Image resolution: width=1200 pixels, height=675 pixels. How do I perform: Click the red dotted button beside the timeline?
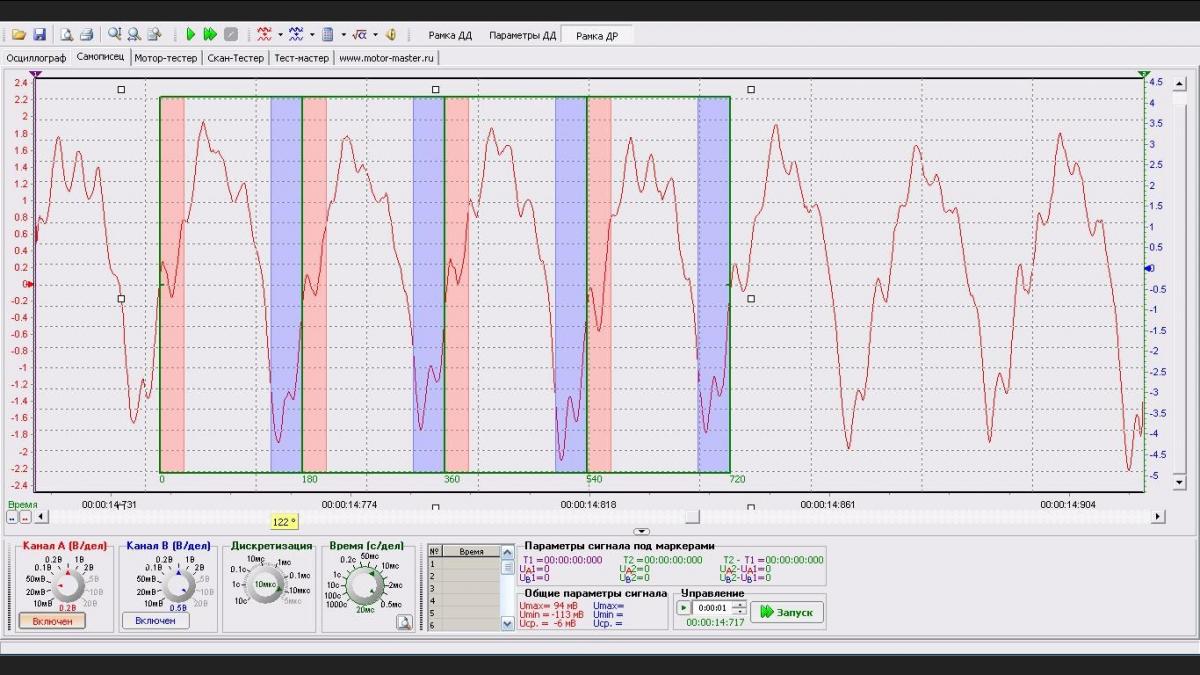point(25,518)
